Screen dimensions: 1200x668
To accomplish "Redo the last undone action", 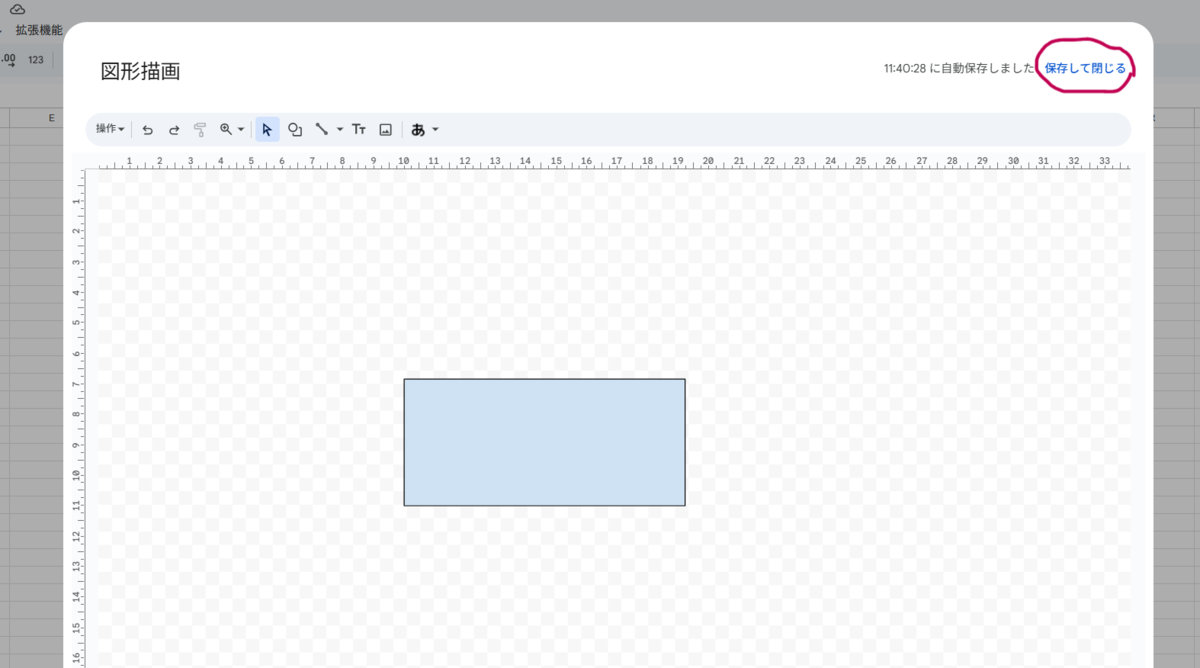I will coord(174,129).
